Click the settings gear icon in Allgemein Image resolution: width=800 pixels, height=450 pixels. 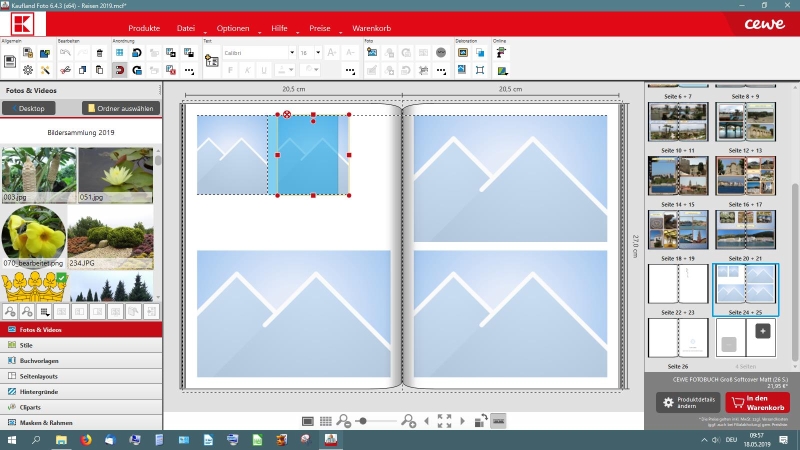[x=28, y=70]
